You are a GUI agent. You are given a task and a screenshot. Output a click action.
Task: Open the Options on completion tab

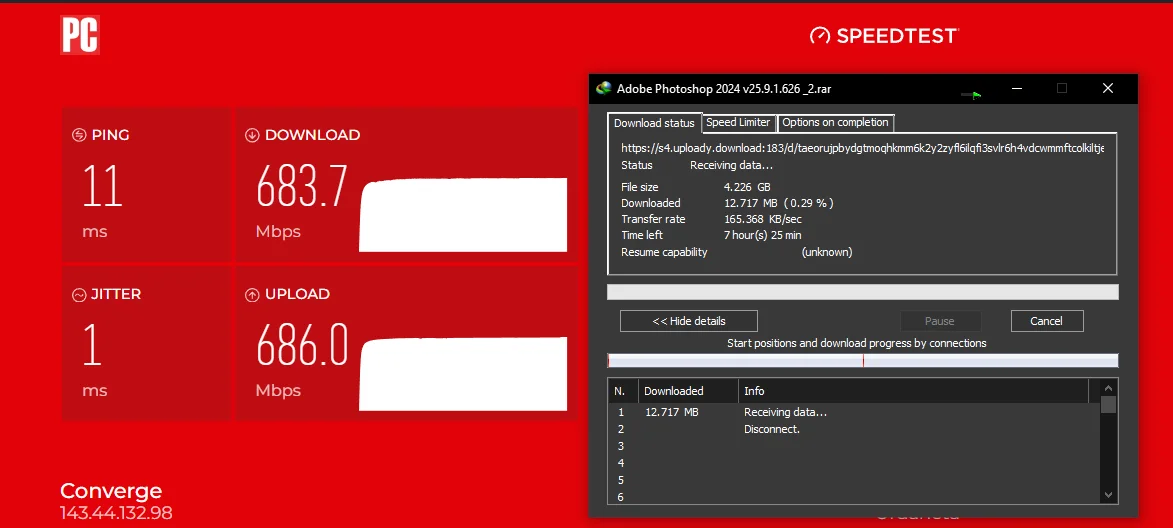(836, 123)
